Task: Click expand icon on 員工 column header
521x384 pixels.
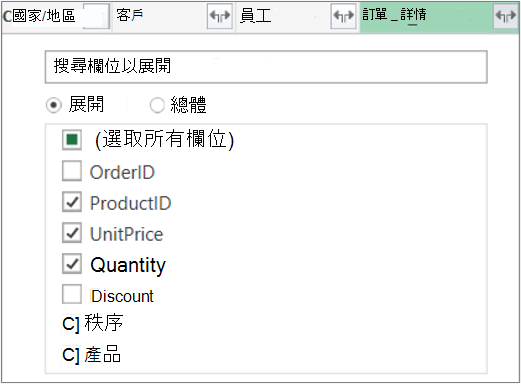Action: pos(343,16)
